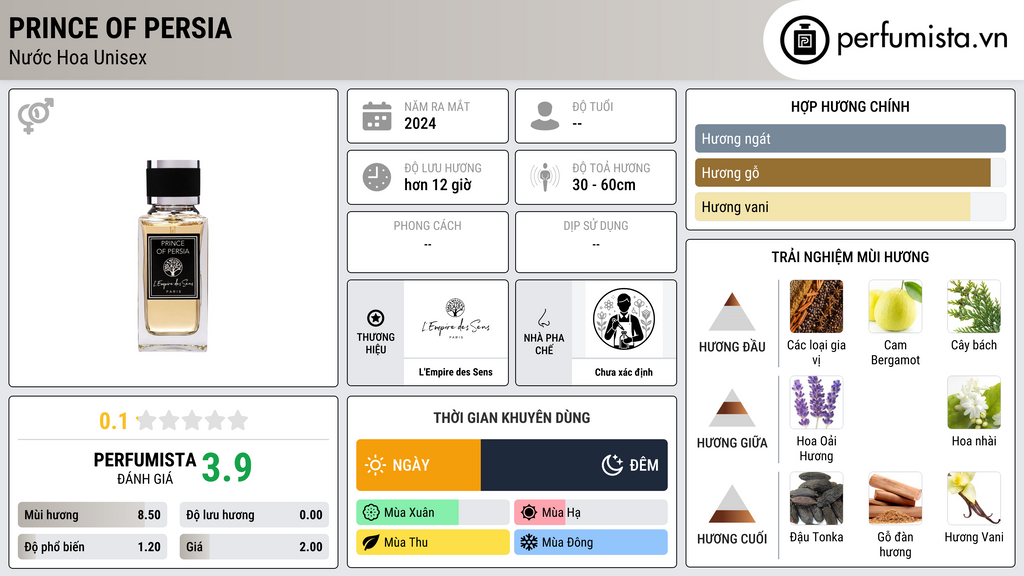The height and width of the screenshot is (576, 1024).
Task: Click the L'Empire des Sens brand logo
Action: click(x=455, y=319)
